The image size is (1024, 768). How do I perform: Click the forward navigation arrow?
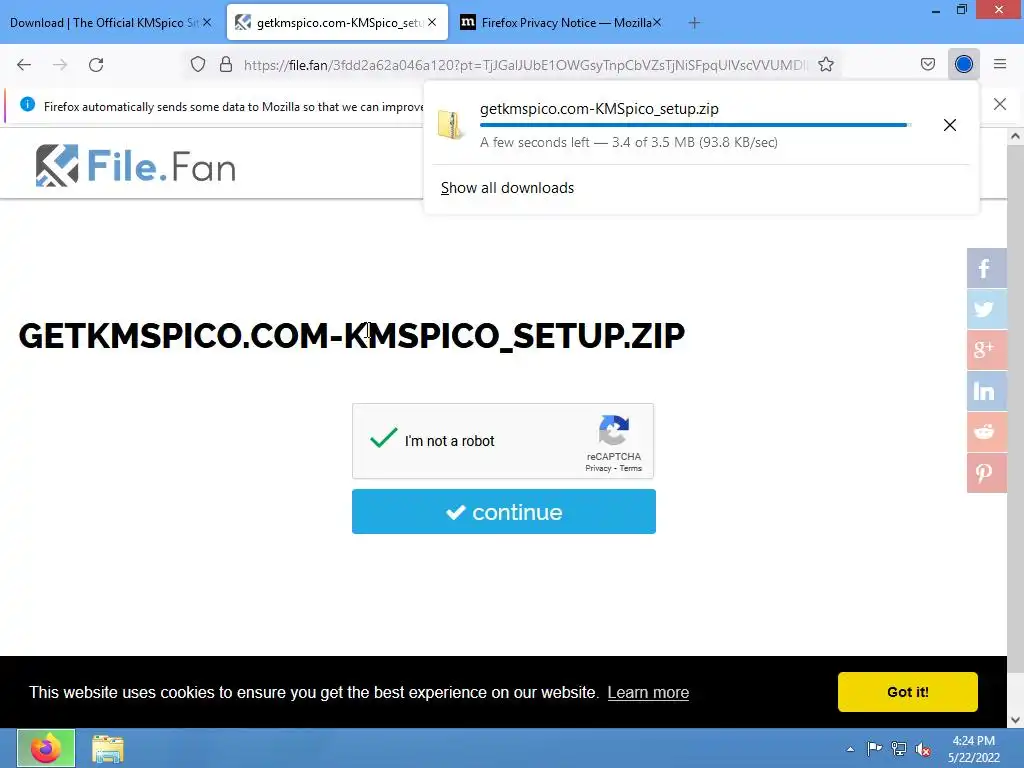click(x=60, y=65)
